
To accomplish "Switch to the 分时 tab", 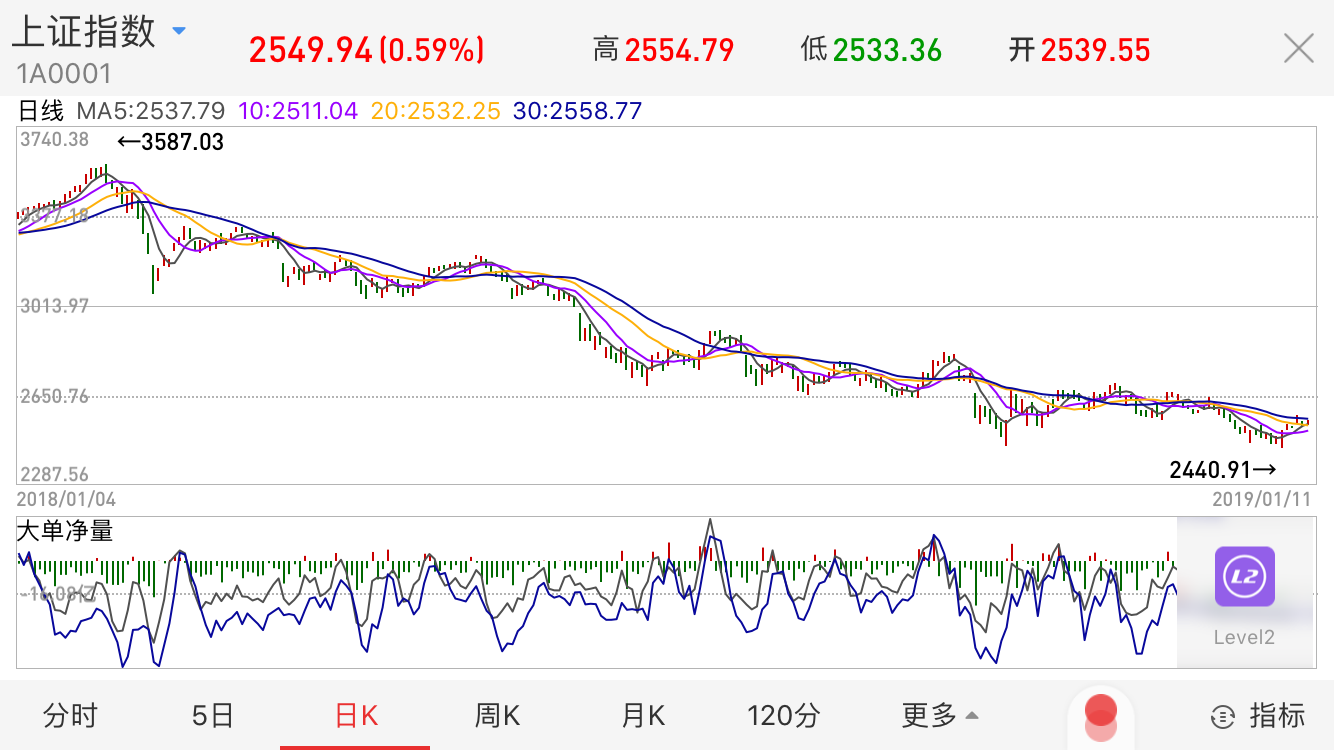I will pyautogui.click(x=71, y=715).
